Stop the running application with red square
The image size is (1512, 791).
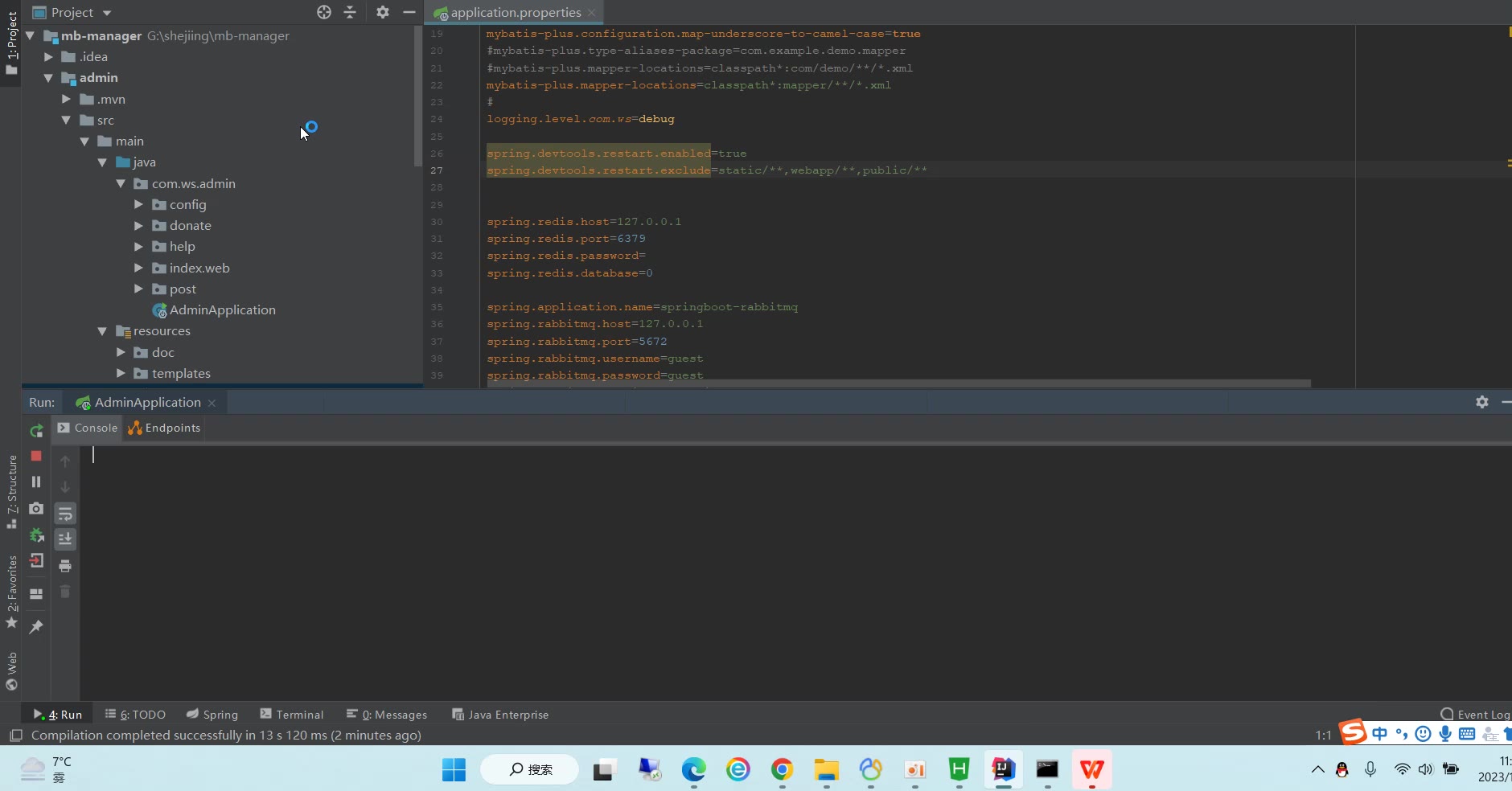click(36, 456)
